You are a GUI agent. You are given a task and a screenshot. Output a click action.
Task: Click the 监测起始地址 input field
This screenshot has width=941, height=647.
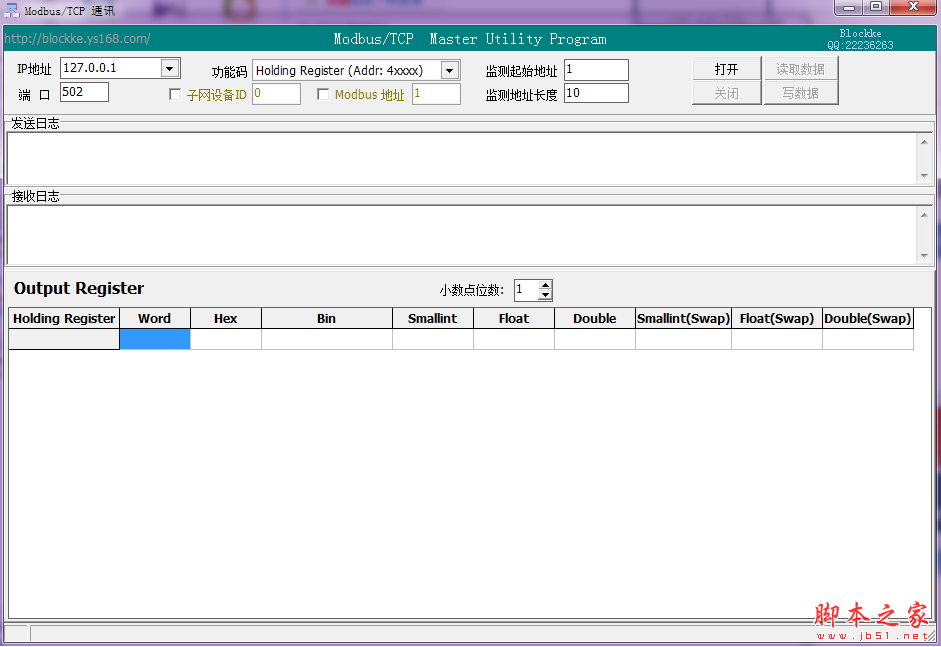point(596,70)
